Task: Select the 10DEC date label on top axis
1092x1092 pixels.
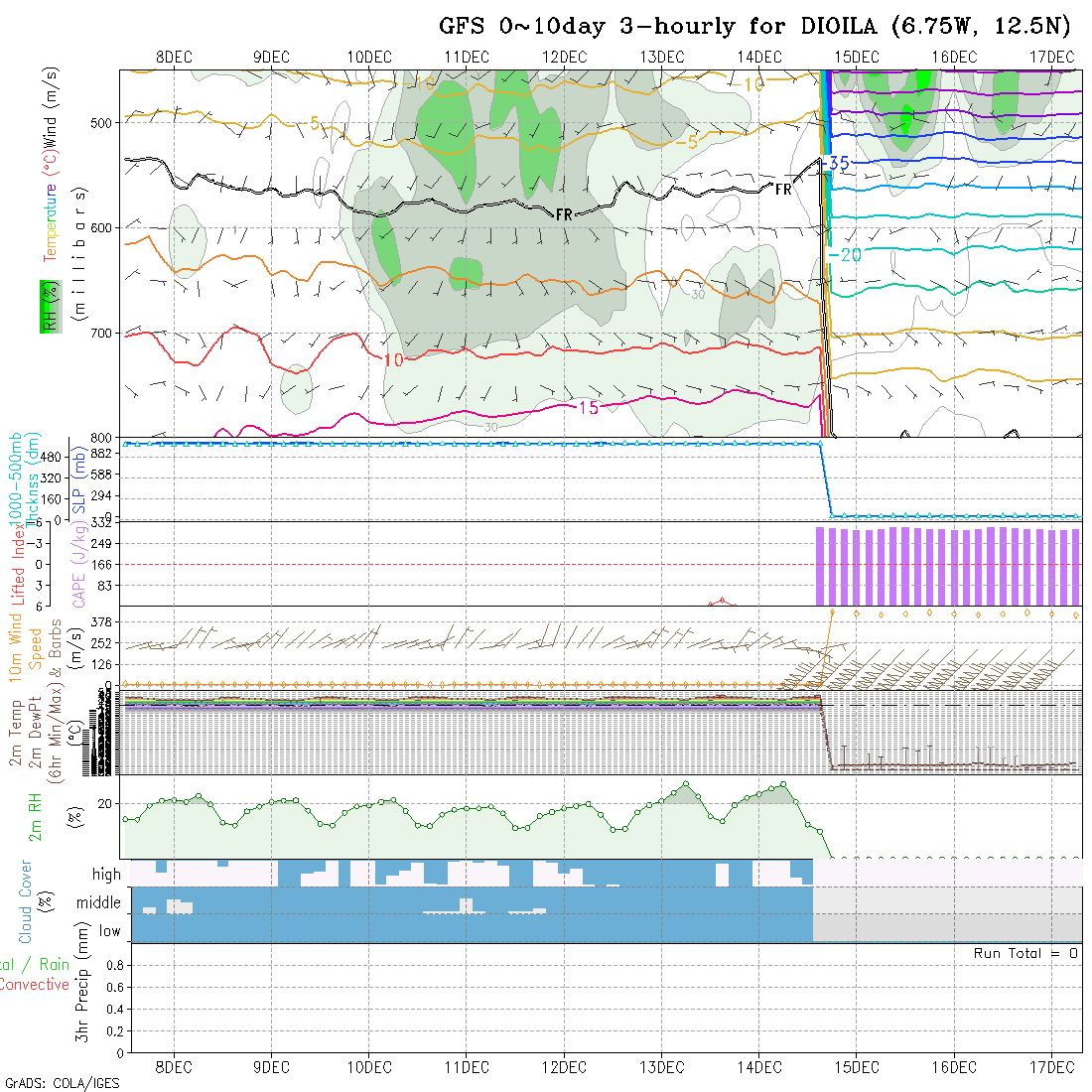Action: click(369, 57)
